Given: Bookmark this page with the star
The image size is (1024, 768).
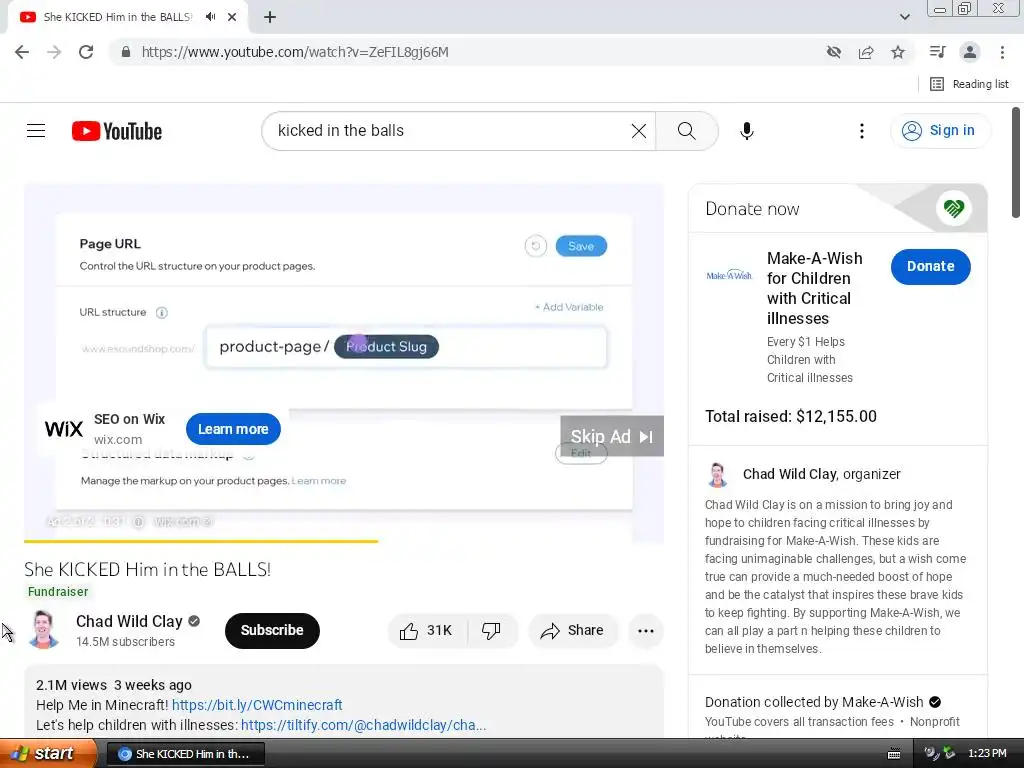Looking at the screenshot, I should (x=898, y=52).
